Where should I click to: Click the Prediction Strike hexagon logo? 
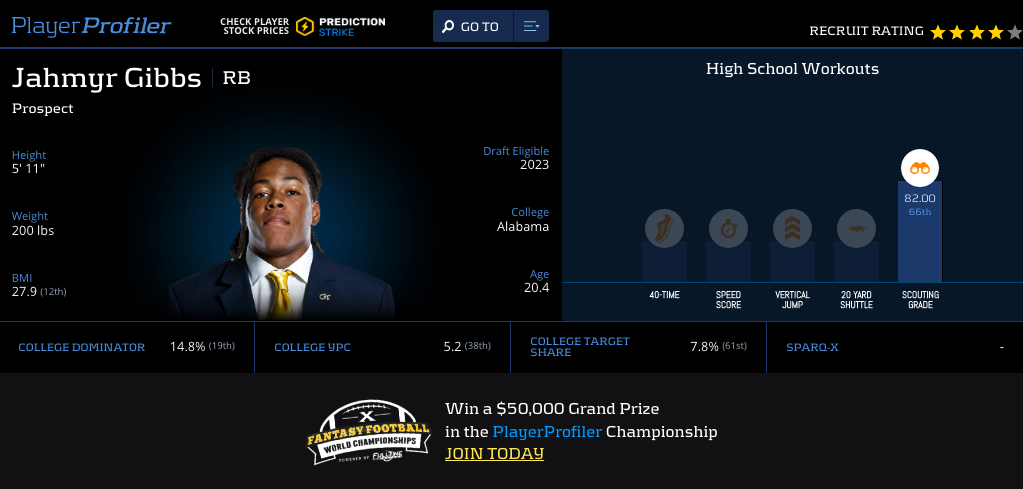click(x=305, y=26)
